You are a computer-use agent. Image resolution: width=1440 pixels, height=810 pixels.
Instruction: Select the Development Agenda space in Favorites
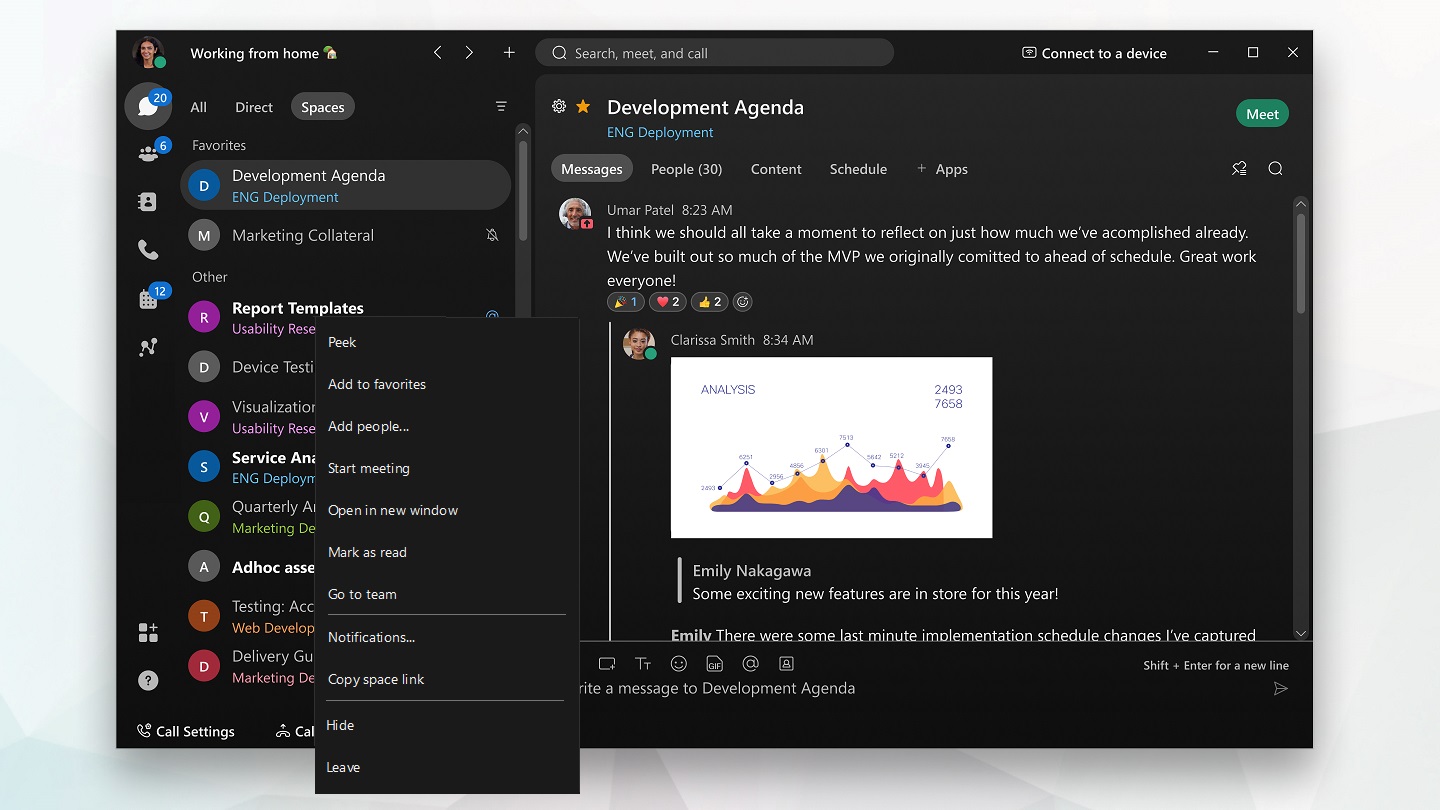(345, 185)
